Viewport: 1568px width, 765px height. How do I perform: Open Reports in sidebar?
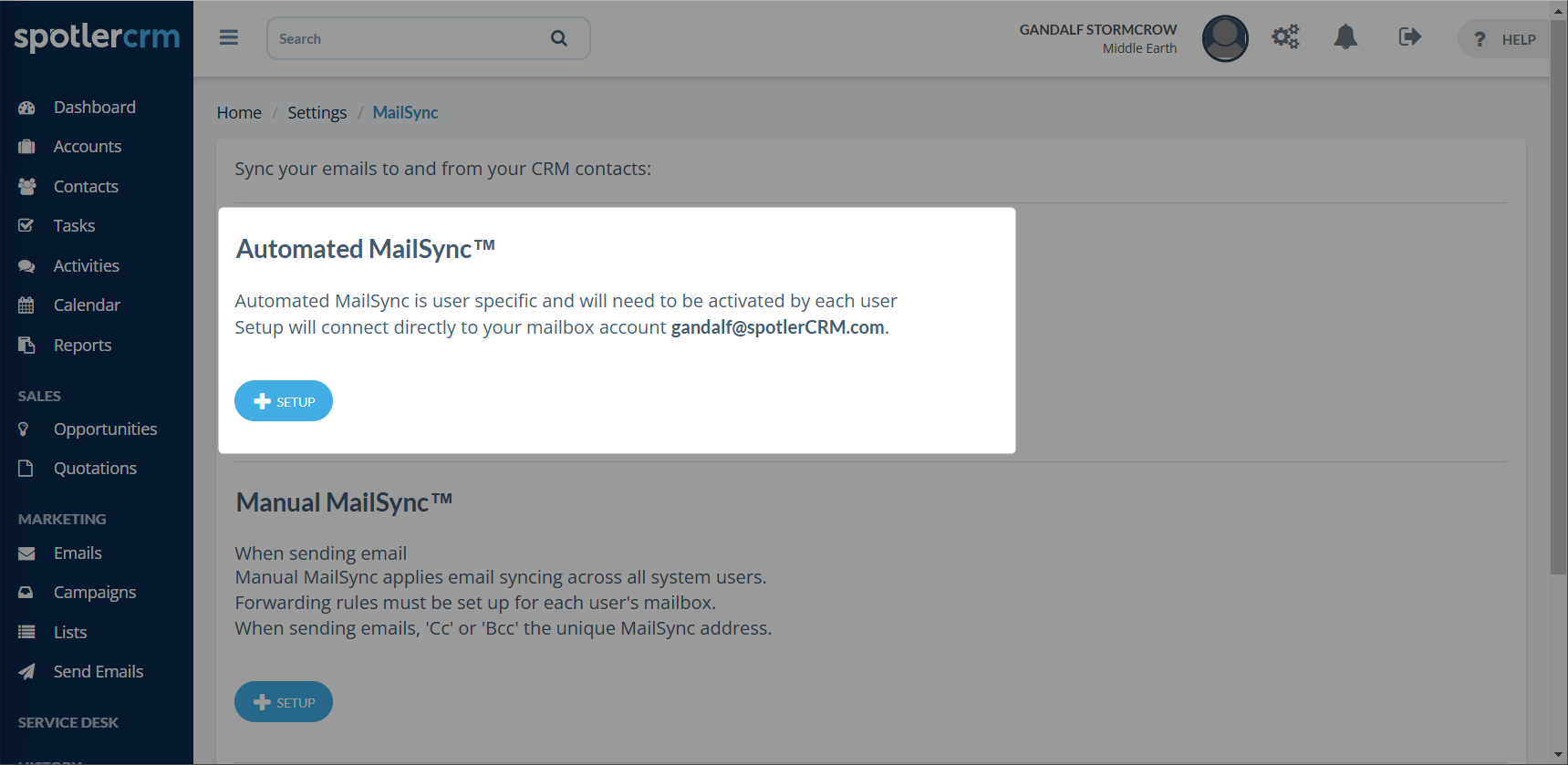click(82, 345)
